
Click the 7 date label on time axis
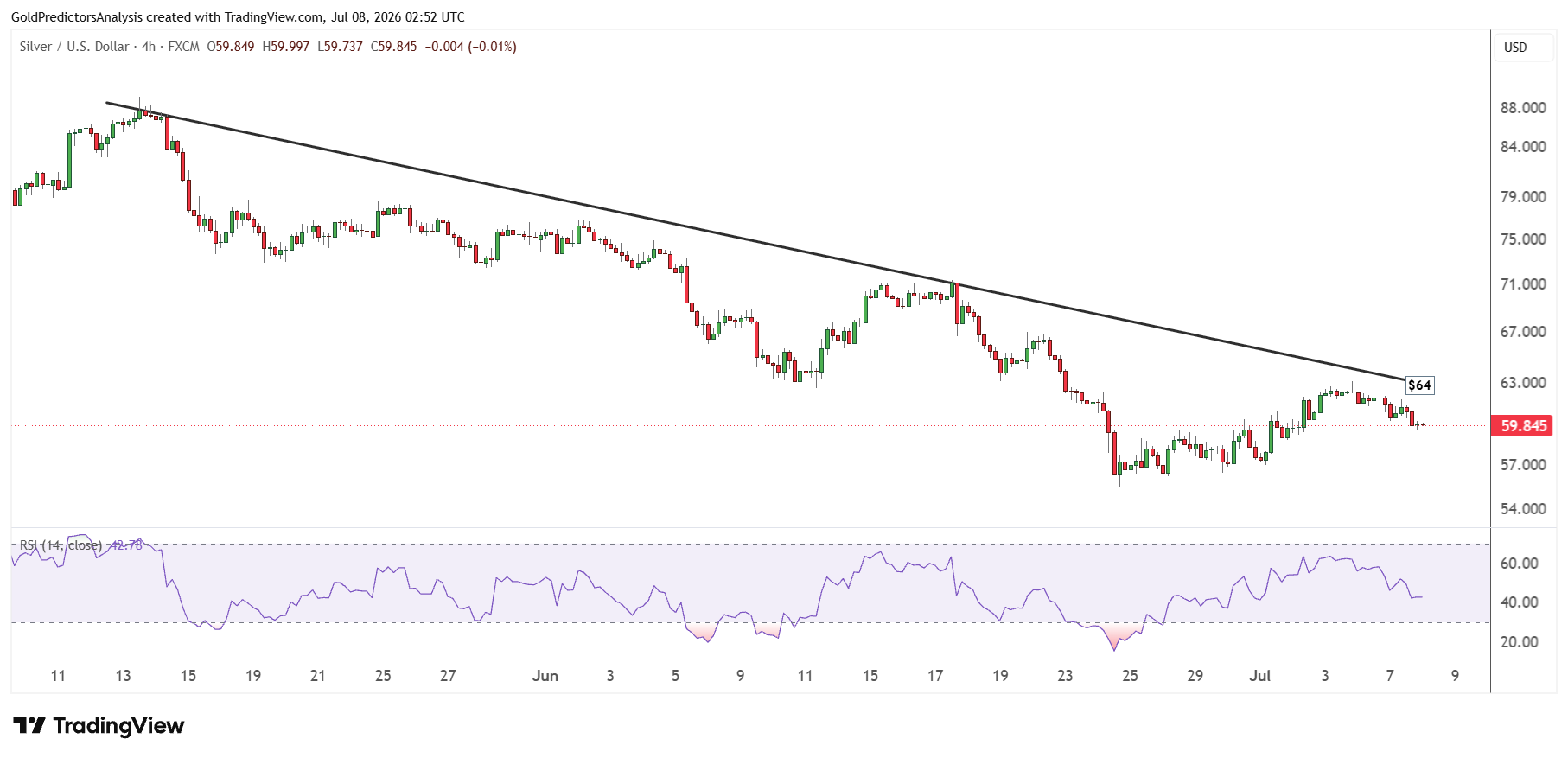pyautogui.click(x=1390, y=676)
